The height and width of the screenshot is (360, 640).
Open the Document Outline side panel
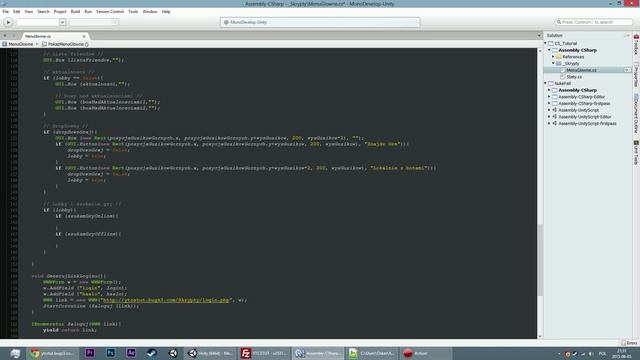636,113
